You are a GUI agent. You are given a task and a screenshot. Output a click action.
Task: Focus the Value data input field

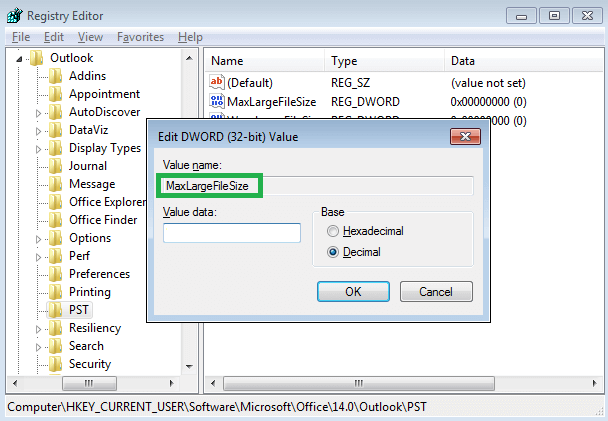click(232, 233)
